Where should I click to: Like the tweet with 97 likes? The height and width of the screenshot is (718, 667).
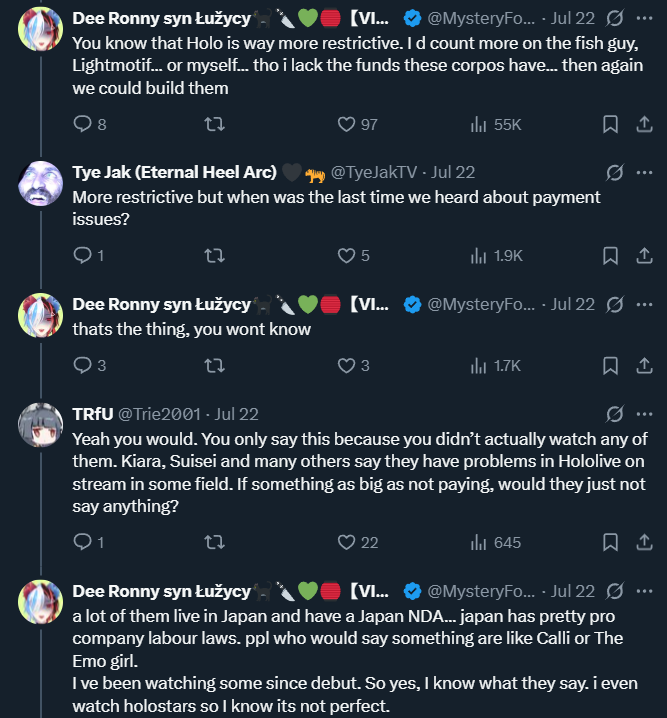pyautogui.click(x=347, y=124)
